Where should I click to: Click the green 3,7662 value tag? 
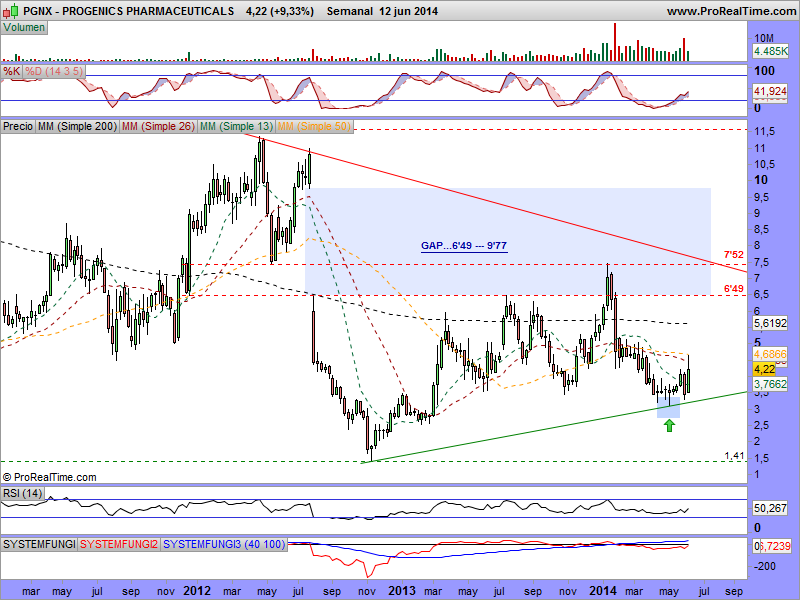770,384
